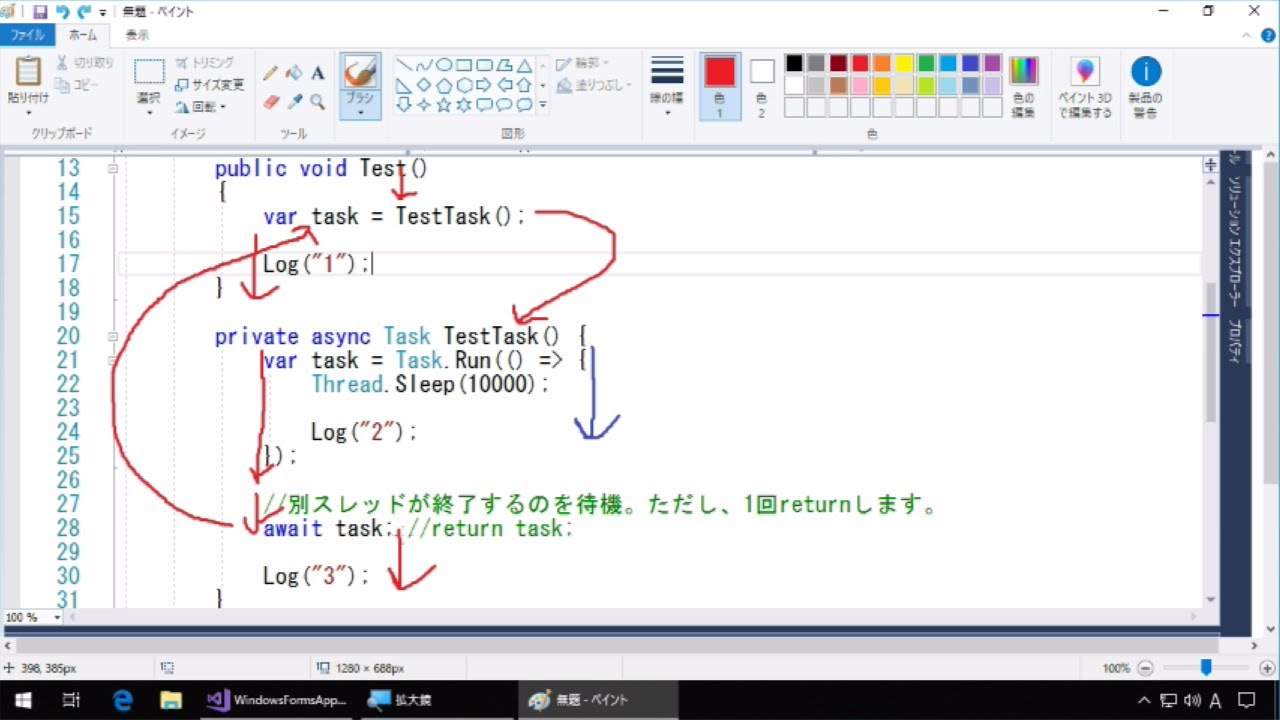This screenshot has height=720, width=1280.
Task: Open the Brushes (ブラシ) dropdown arrow
Action: [x=359, y=112]
